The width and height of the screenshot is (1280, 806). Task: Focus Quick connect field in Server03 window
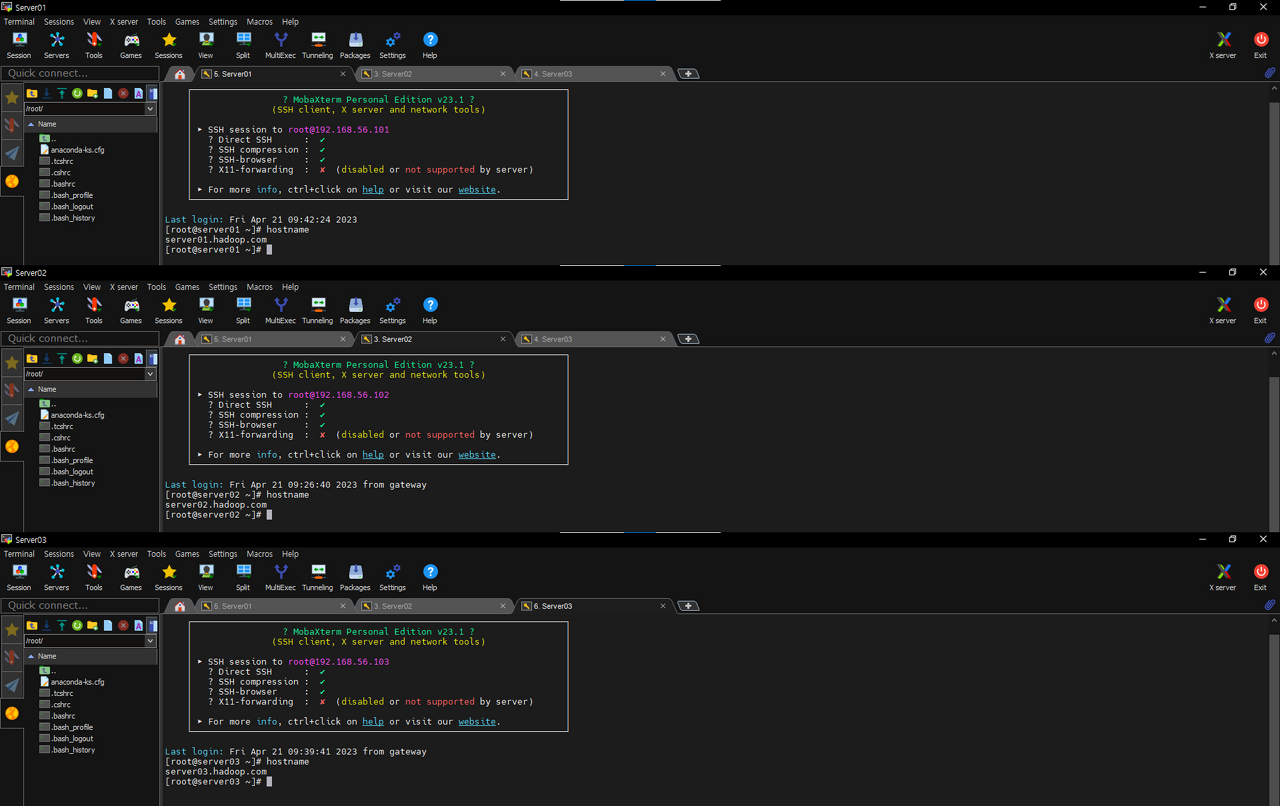pos(80,605)
